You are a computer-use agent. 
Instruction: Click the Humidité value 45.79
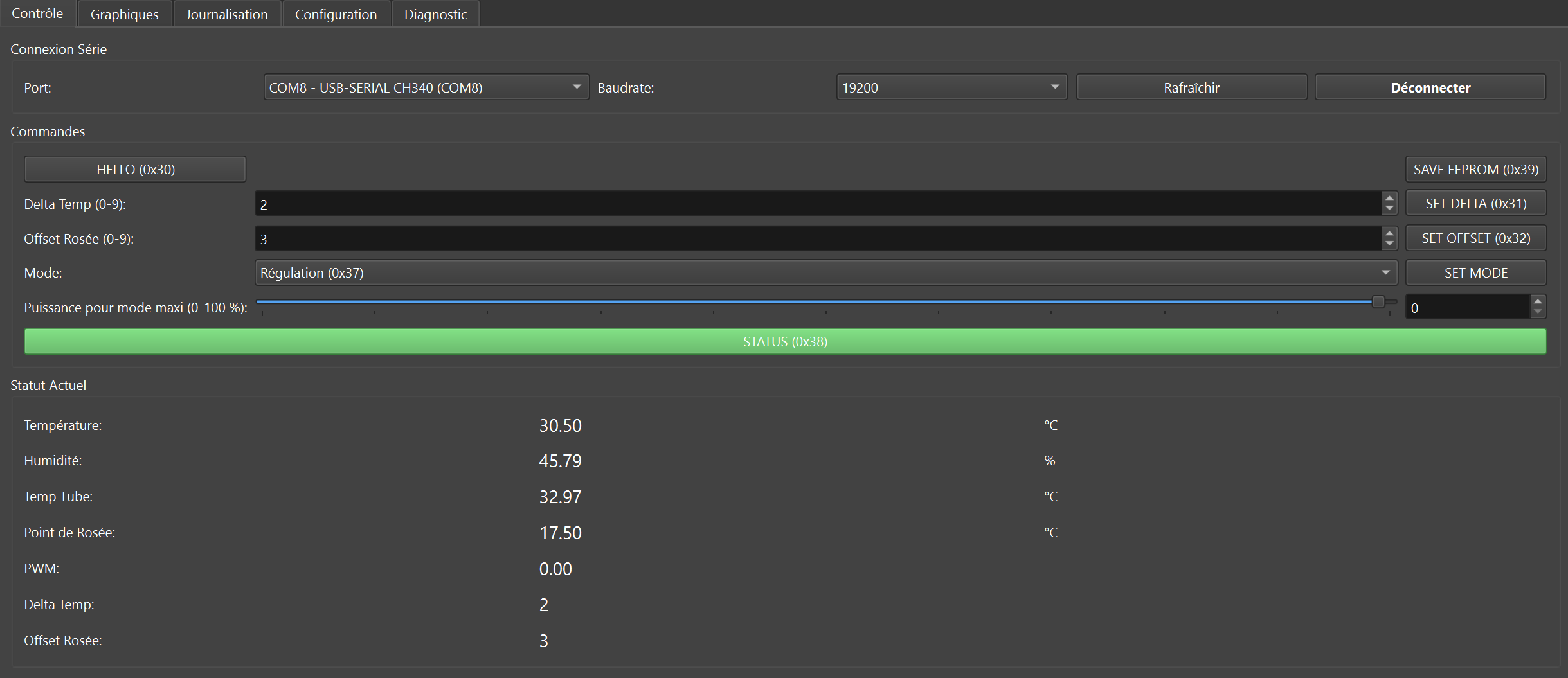click(x=560, y=461)
